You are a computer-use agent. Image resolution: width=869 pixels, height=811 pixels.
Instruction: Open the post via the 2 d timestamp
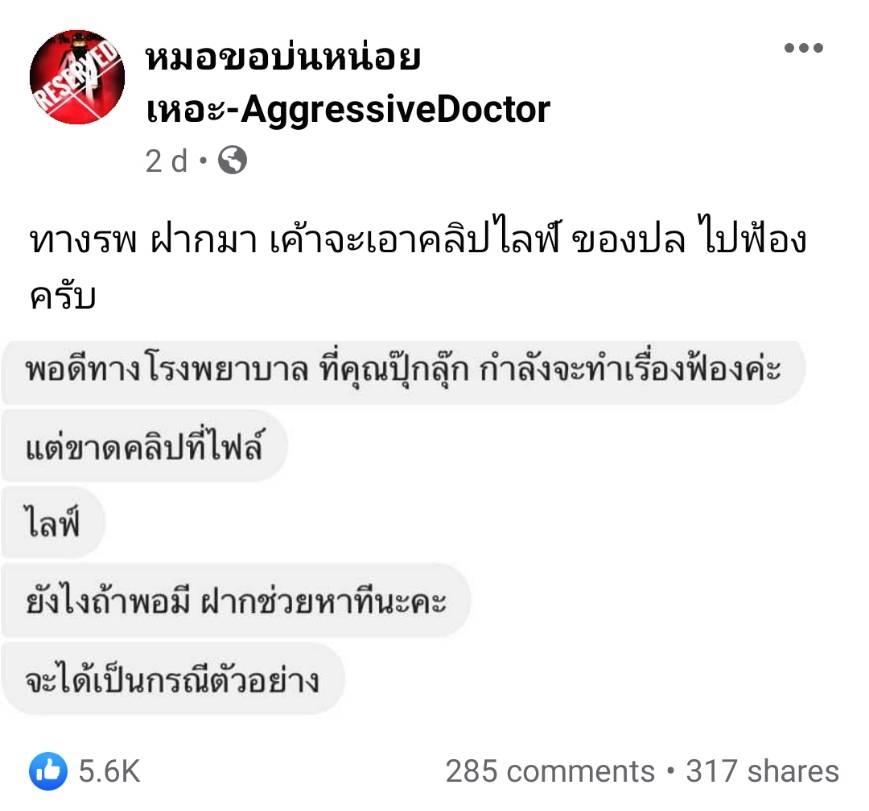[x=166, y=161]
